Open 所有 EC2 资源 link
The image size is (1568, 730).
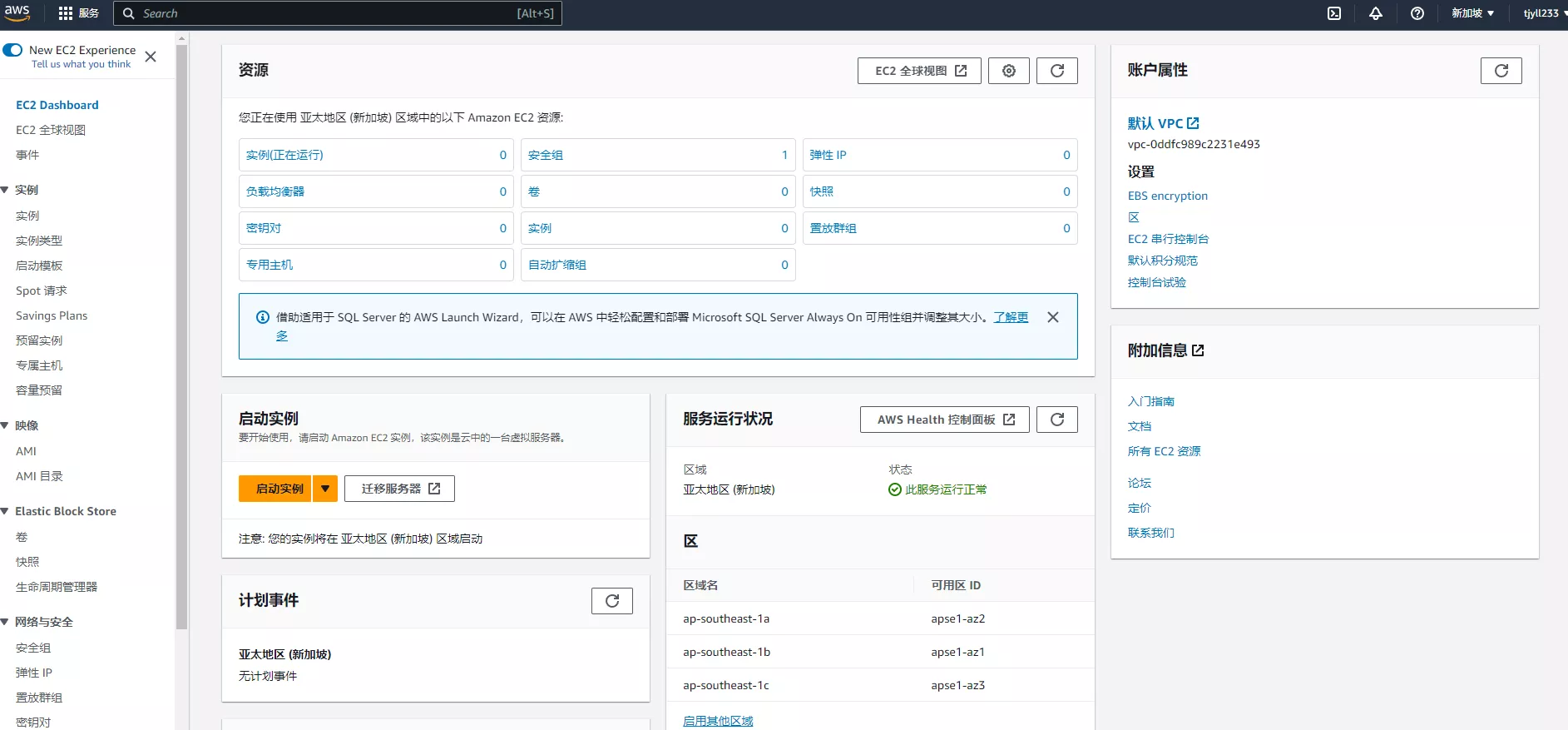[1164, 451]
